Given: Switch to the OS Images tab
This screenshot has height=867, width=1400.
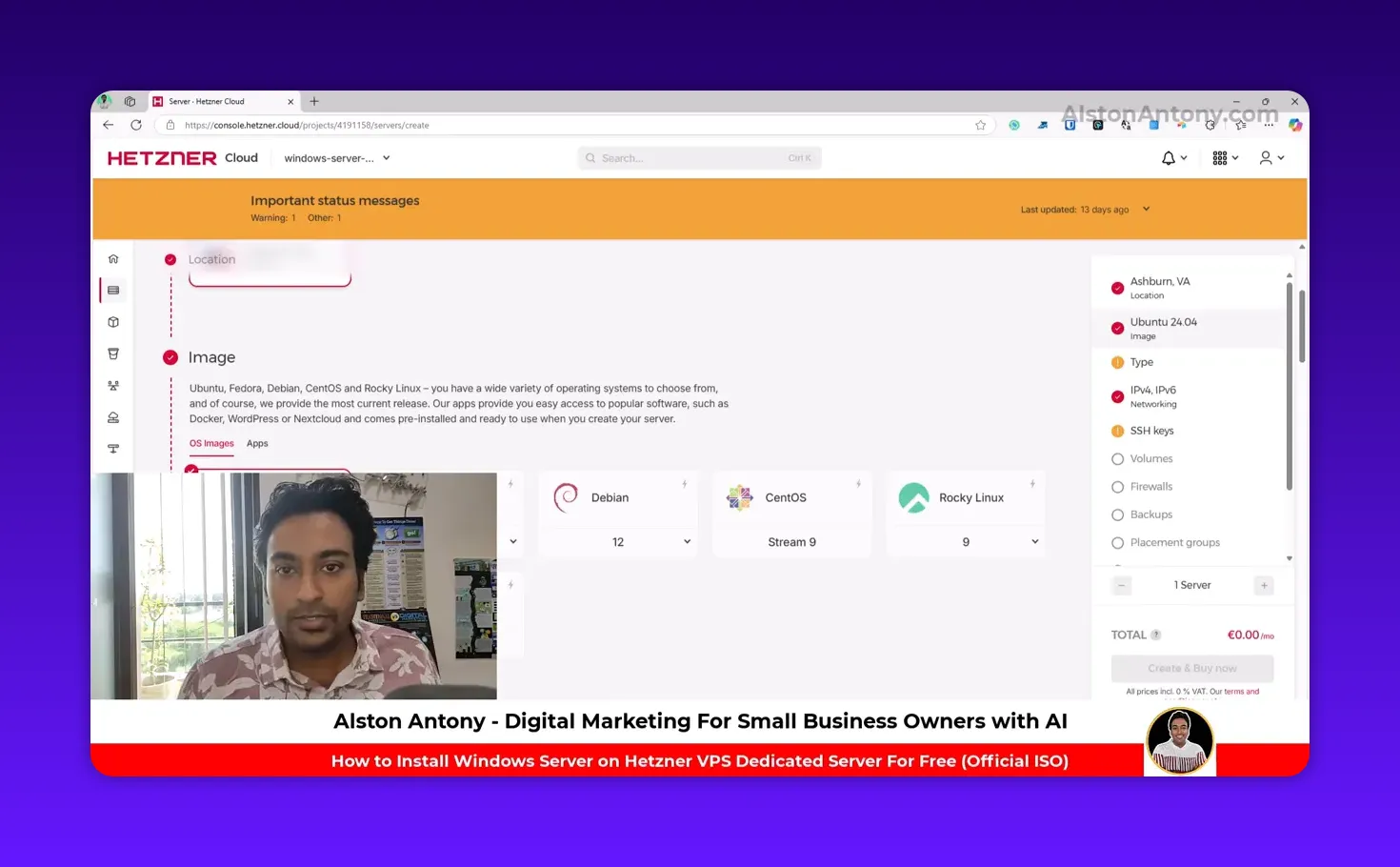Looking at the screenshot, I should [211, 444].
